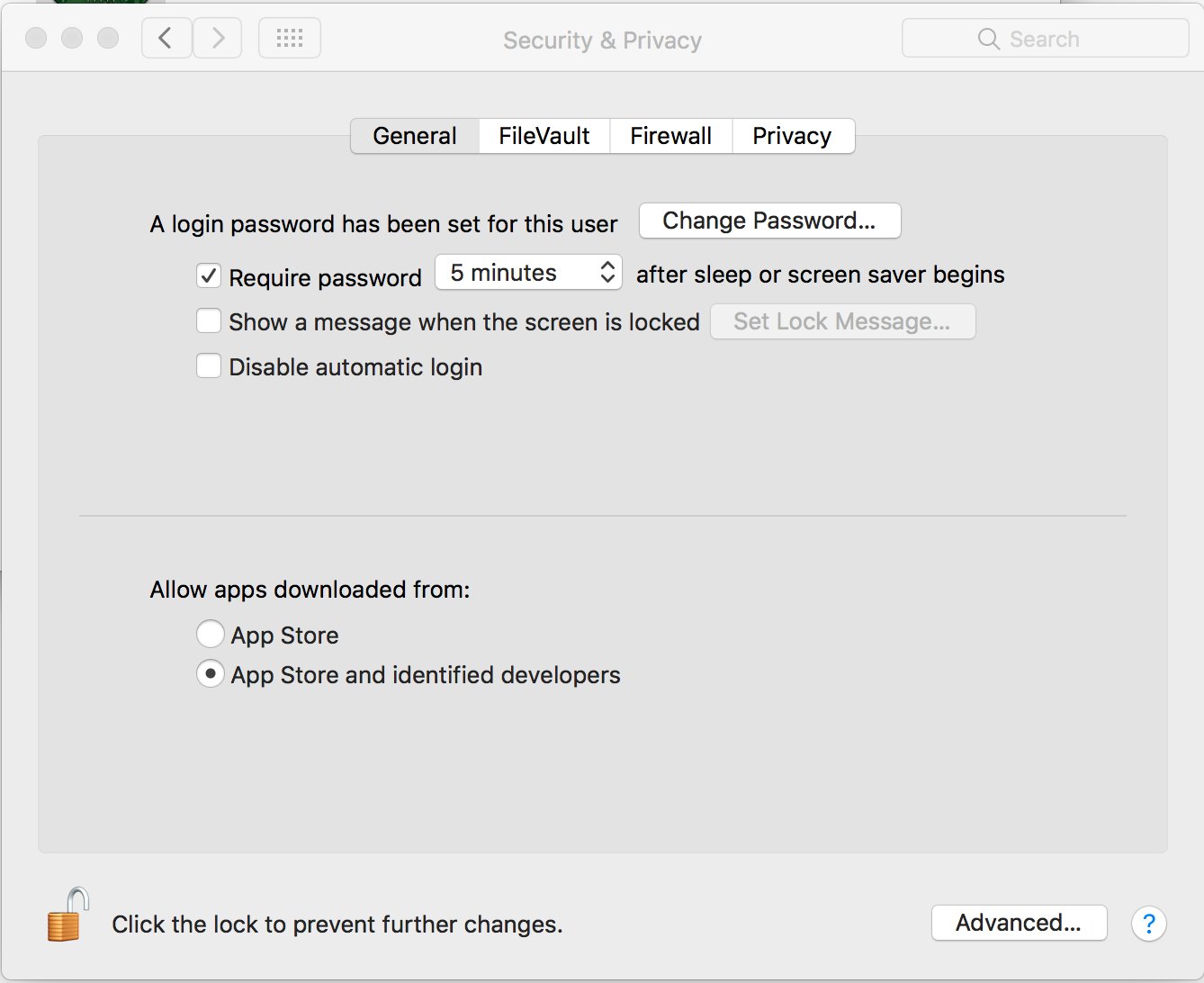Click the Set Lock Message button
The width and height of the screenshot is (1204, 983).
click(x=842, y=321)
